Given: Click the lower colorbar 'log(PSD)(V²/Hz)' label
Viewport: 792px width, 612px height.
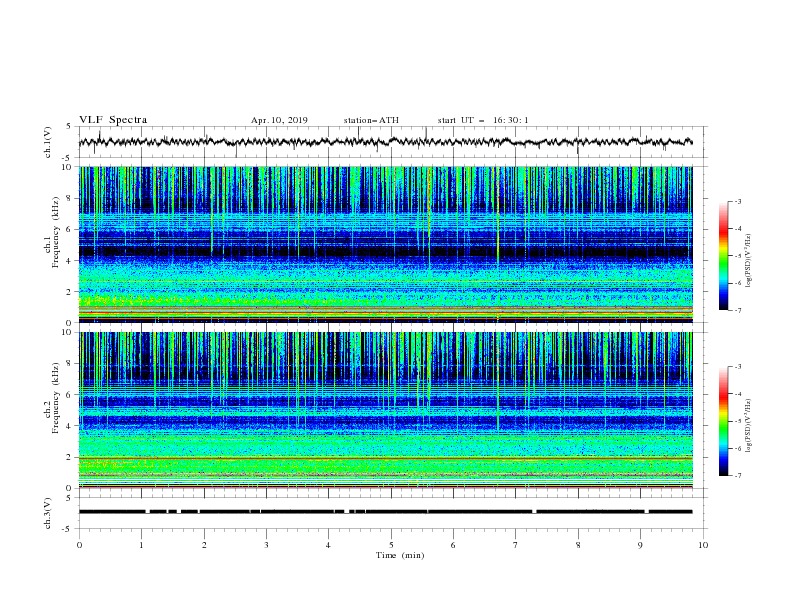Looking at the screenshot, I should coord(749,426).
